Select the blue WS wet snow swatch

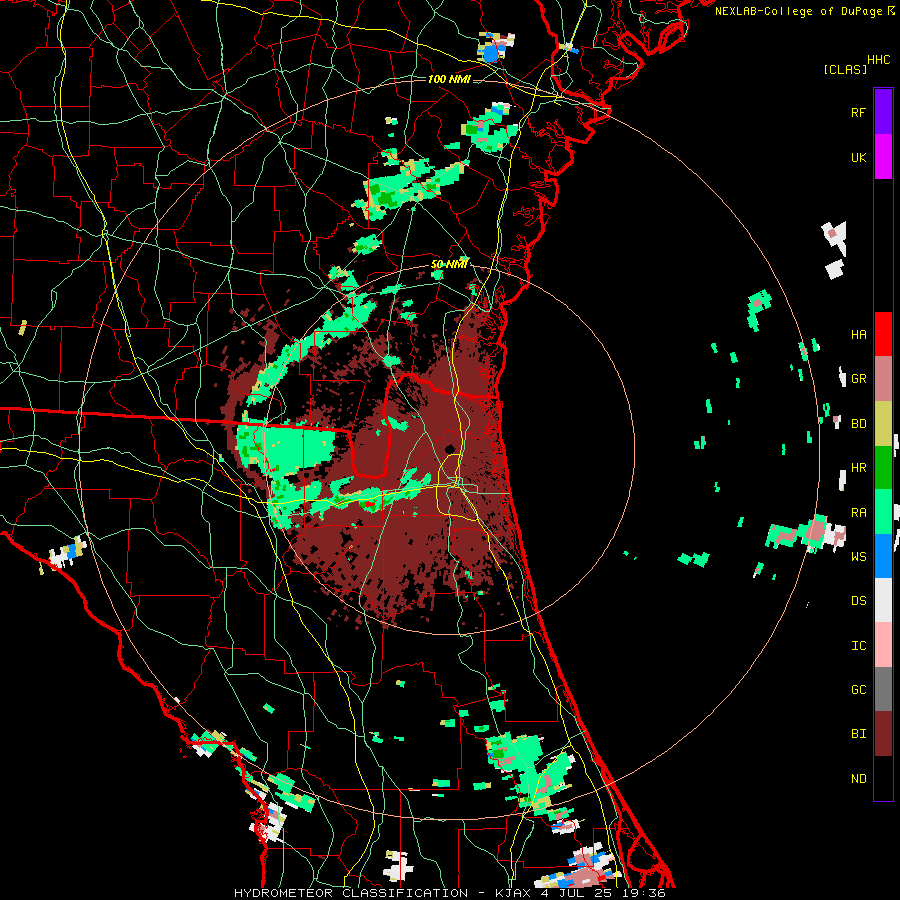click(883, 556)
